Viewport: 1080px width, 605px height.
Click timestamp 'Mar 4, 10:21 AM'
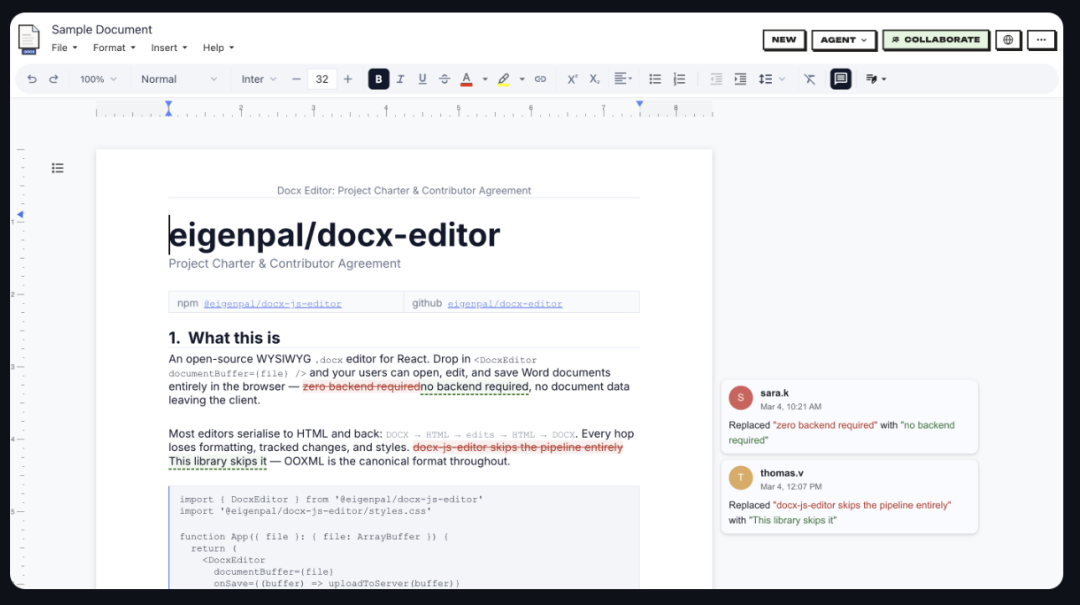791,407
